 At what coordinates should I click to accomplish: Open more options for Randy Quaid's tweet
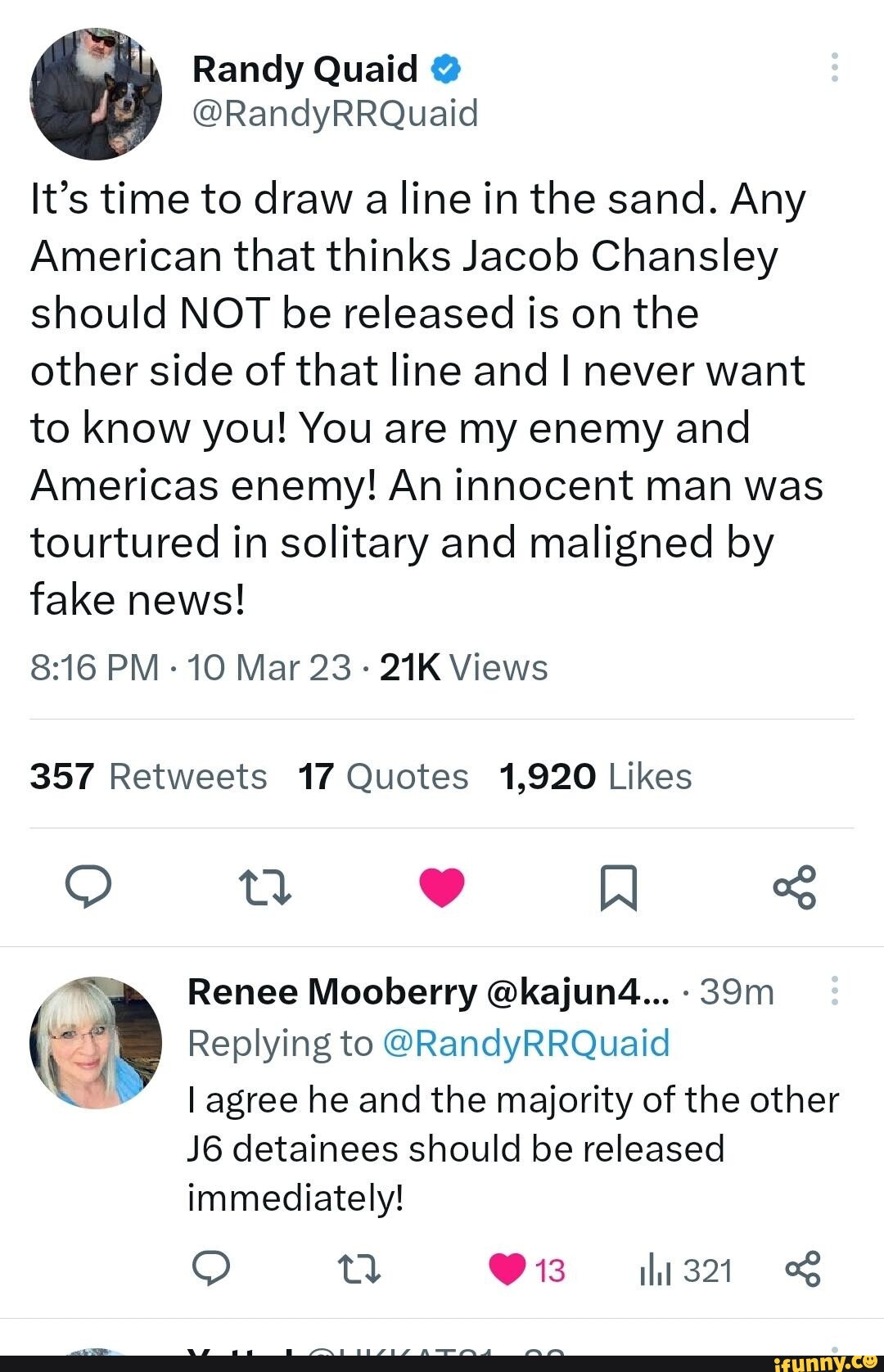[834, 67]
